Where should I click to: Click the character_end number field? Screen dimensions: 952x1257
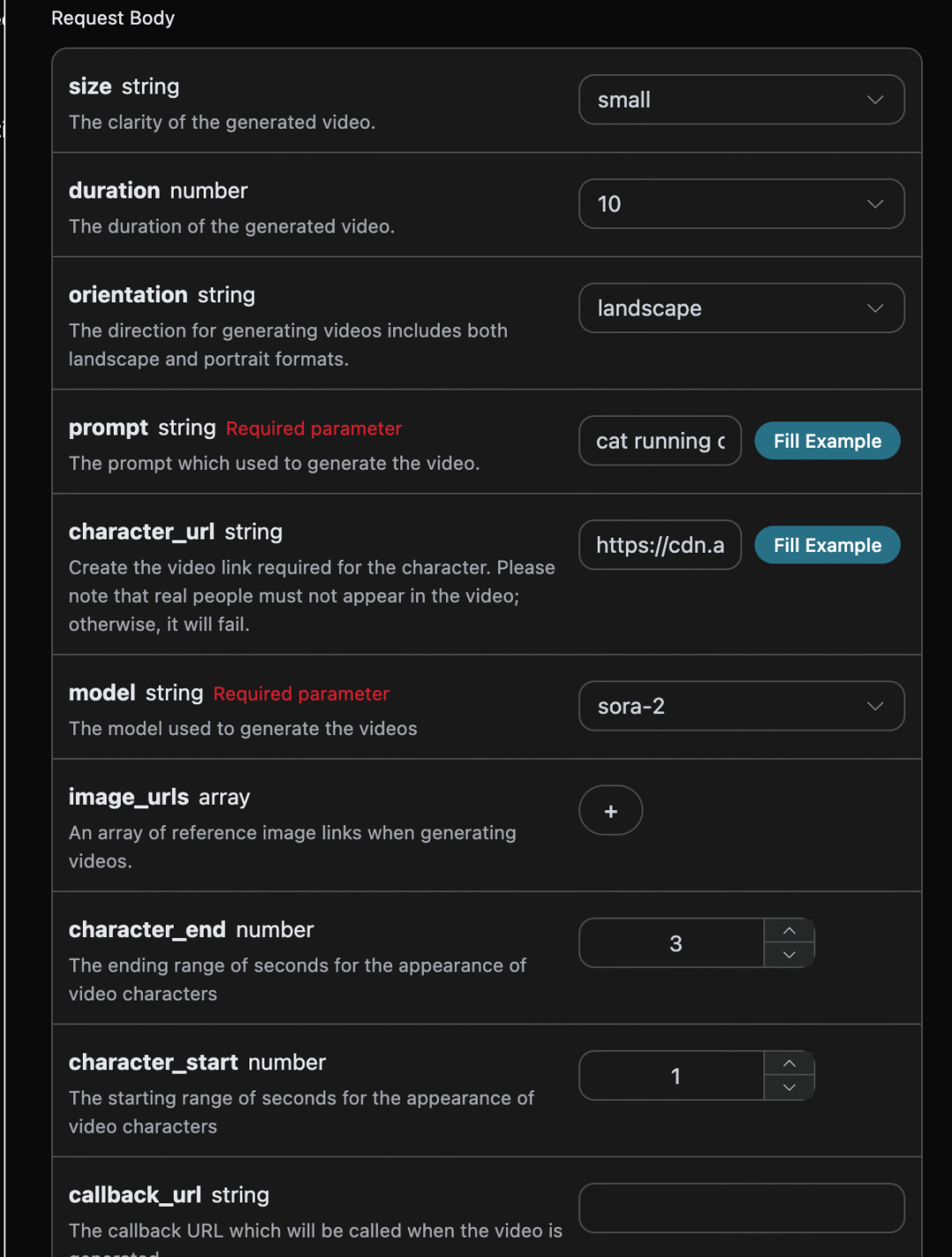coord(672,943)
